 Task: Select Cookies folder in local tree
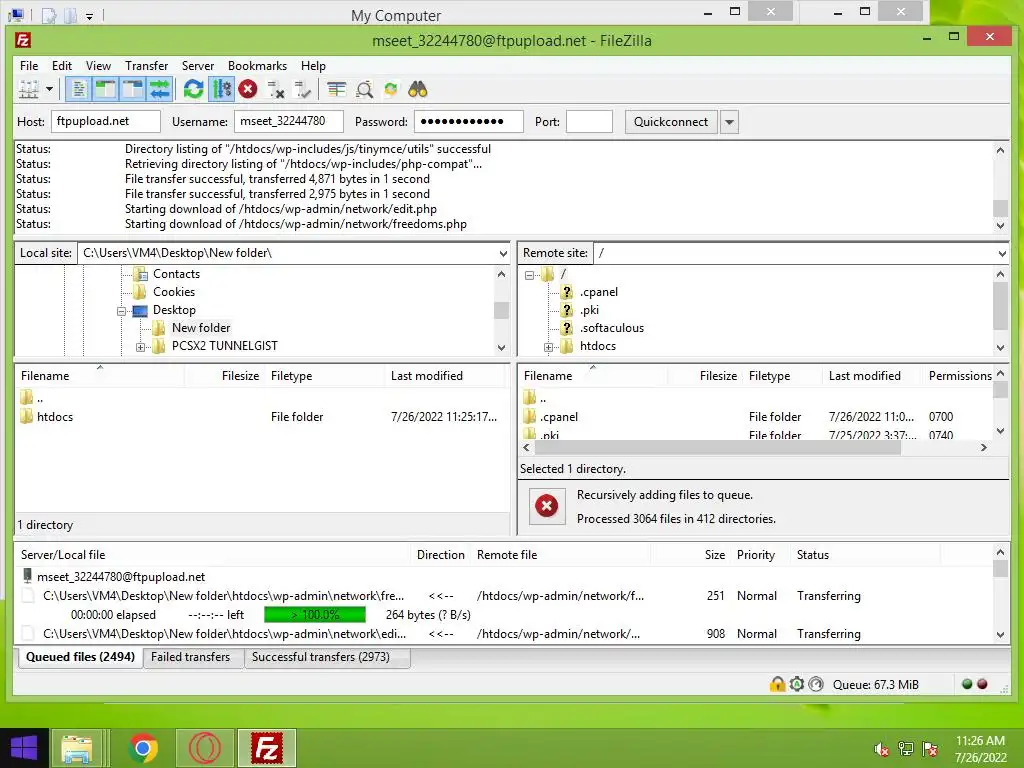[174, 292]
